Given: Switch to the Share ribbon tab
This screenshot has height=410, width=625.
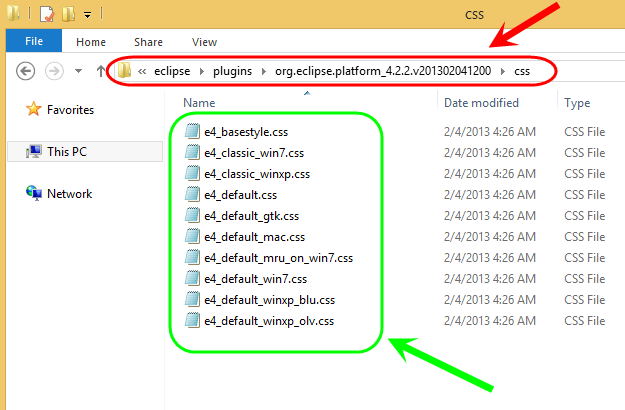Looking at the screenshot, I should [148, 42].
